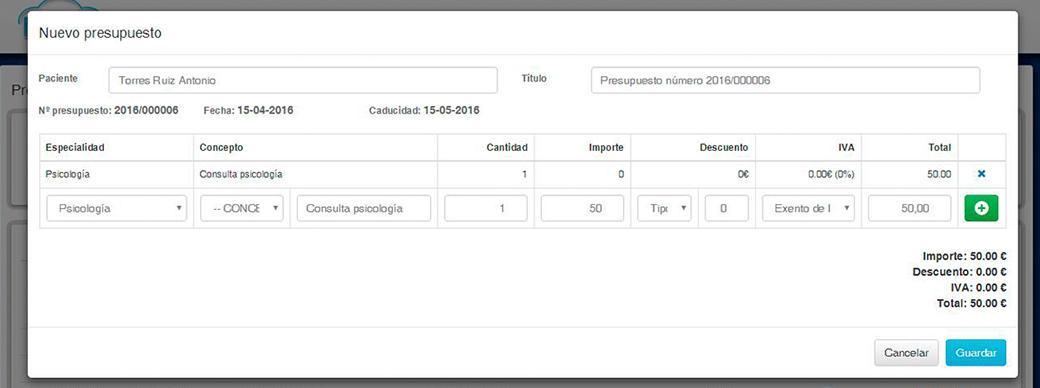Screen dimensions: 1040x388
Task: Click the summary Total: 50.00 € line
Action: pos(973,303)
